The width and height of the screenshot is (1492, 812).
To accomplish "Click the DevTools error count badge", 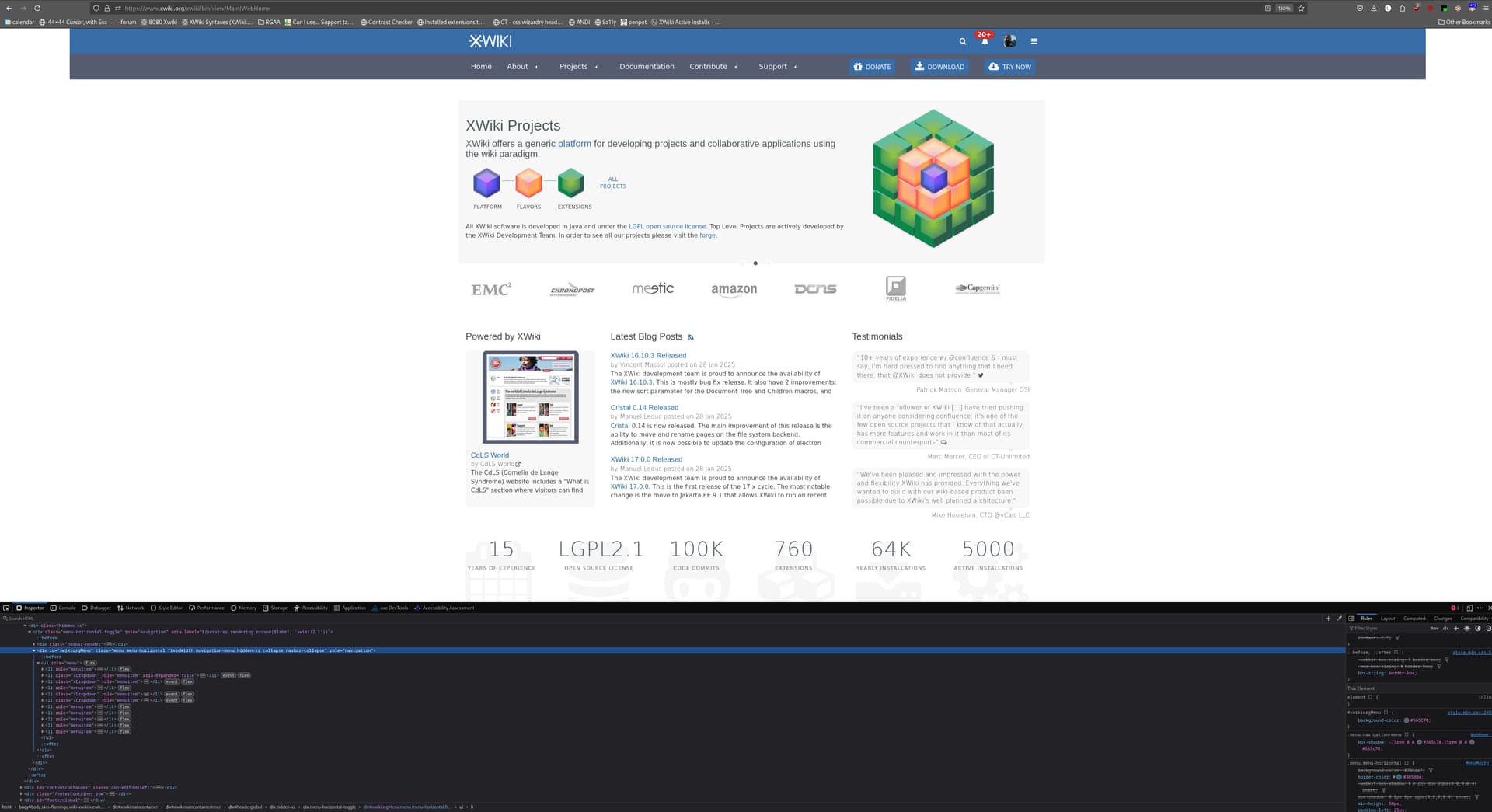I will click(x=1455, y=608).
